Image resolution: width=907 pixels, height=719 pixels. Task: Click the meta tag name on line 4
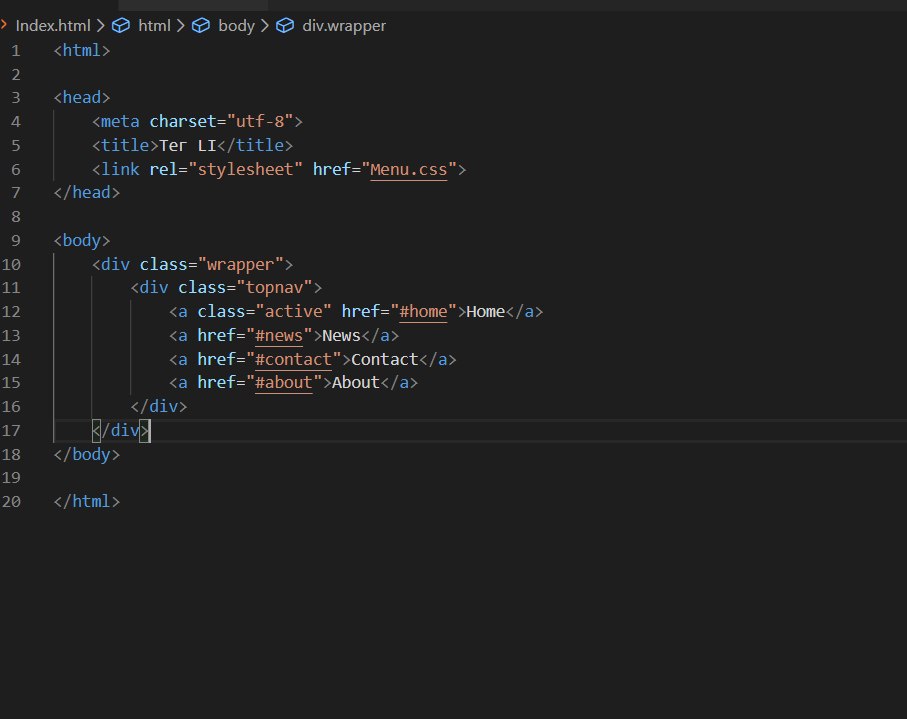click(120, 121)
